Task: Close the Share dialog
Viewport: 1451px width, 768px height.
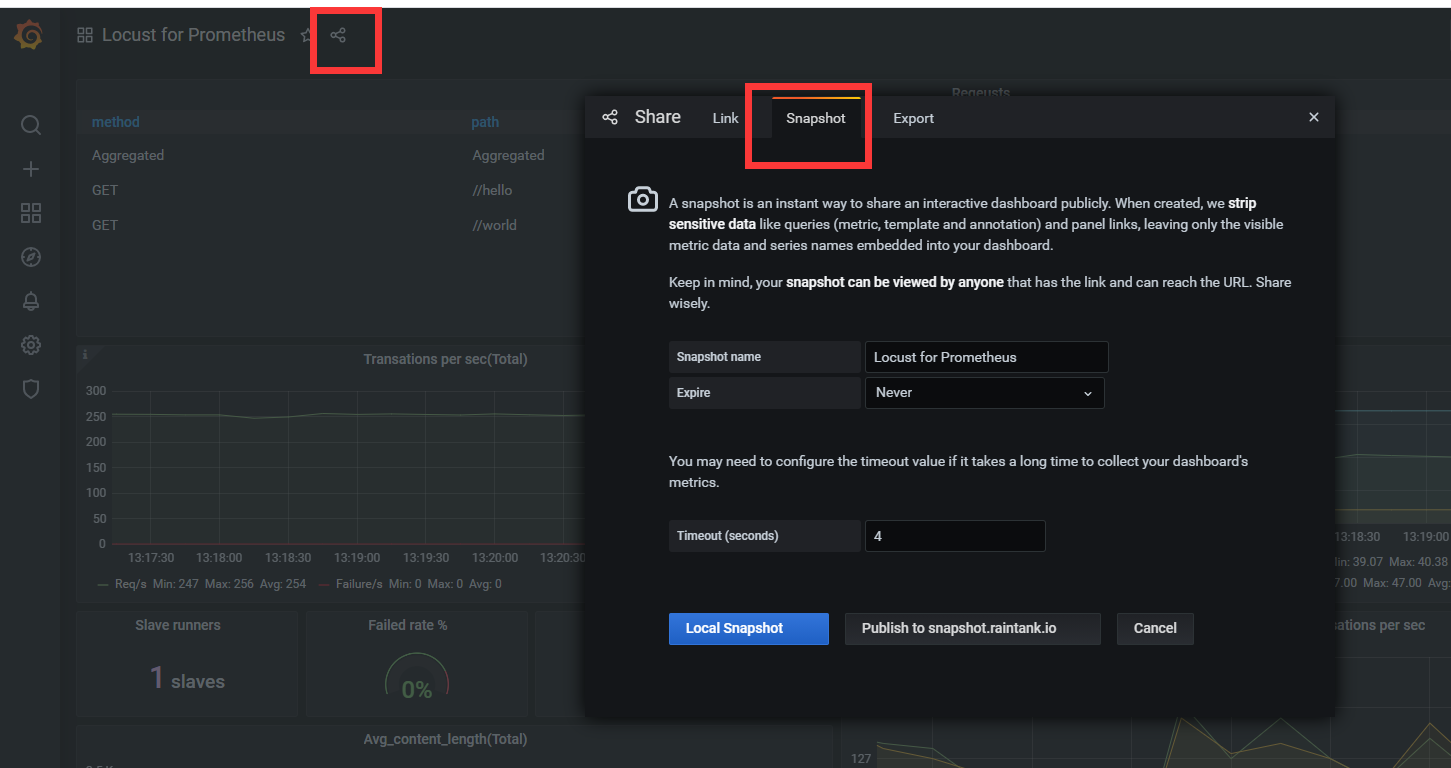Action: [1314, 117]
